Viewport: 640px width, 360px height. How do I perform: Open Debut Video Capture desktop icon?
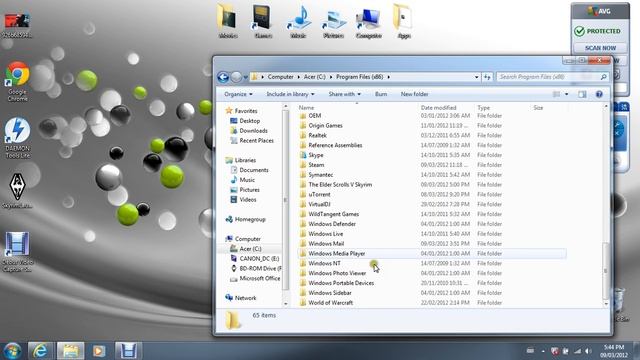click(x=17, y=251)
